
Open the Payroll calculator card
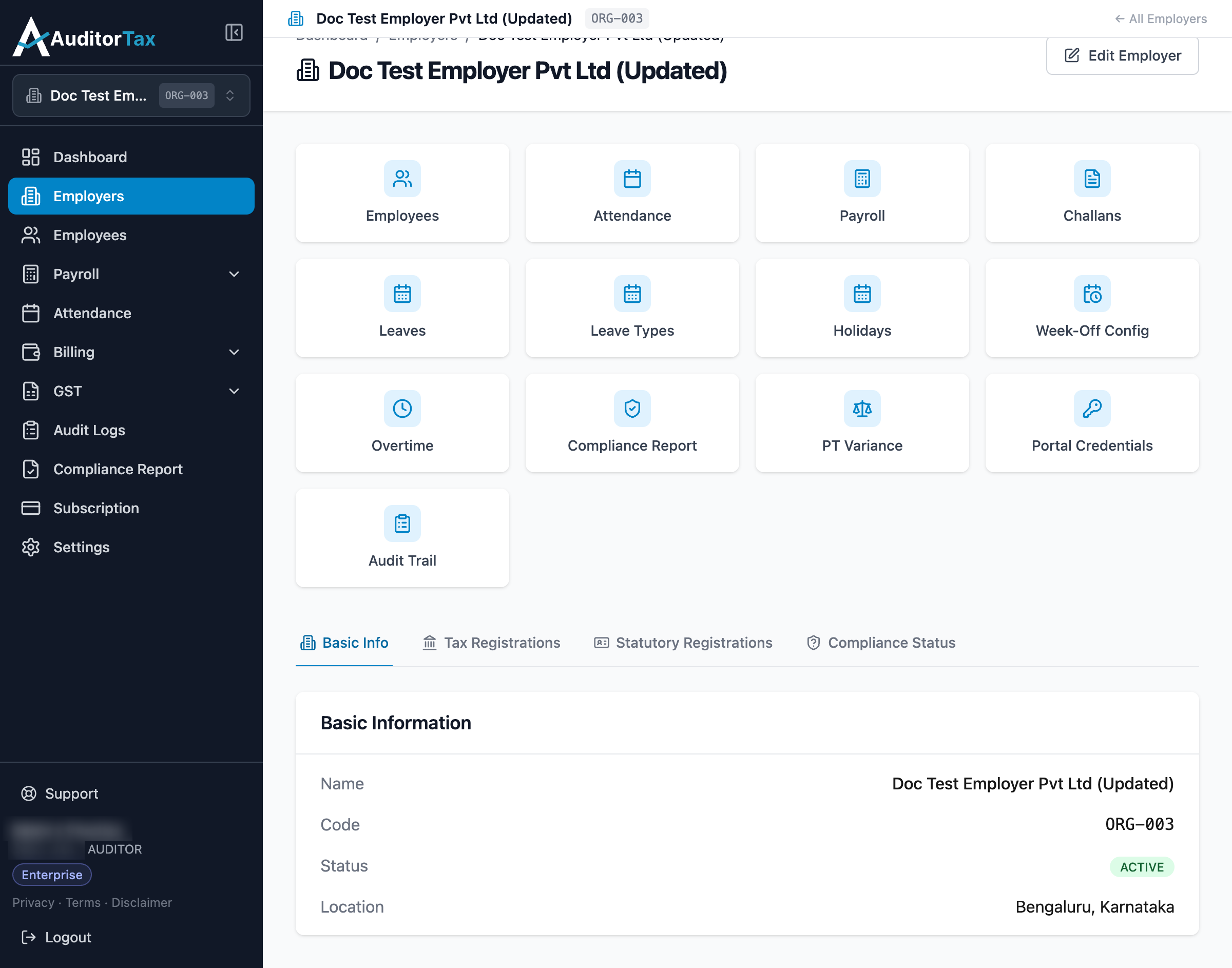(862, 192)
